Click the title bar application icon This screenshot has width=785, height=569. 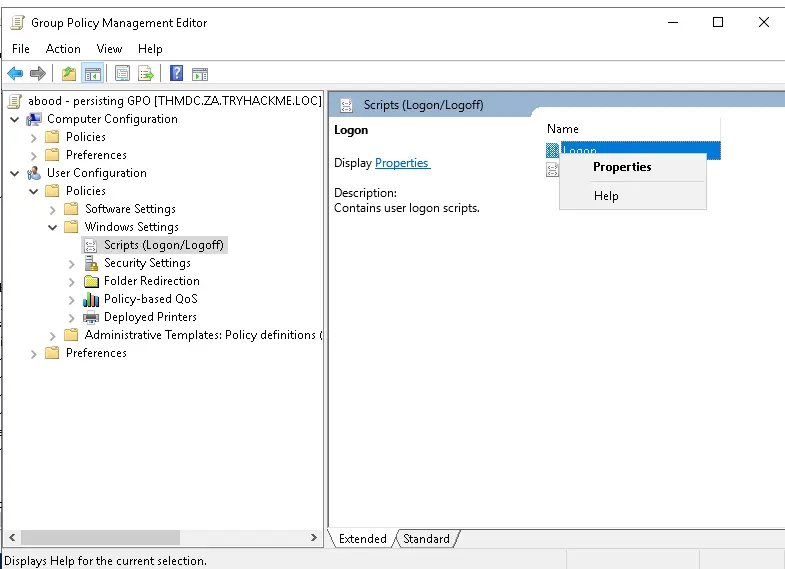click(x=18, y=23)
